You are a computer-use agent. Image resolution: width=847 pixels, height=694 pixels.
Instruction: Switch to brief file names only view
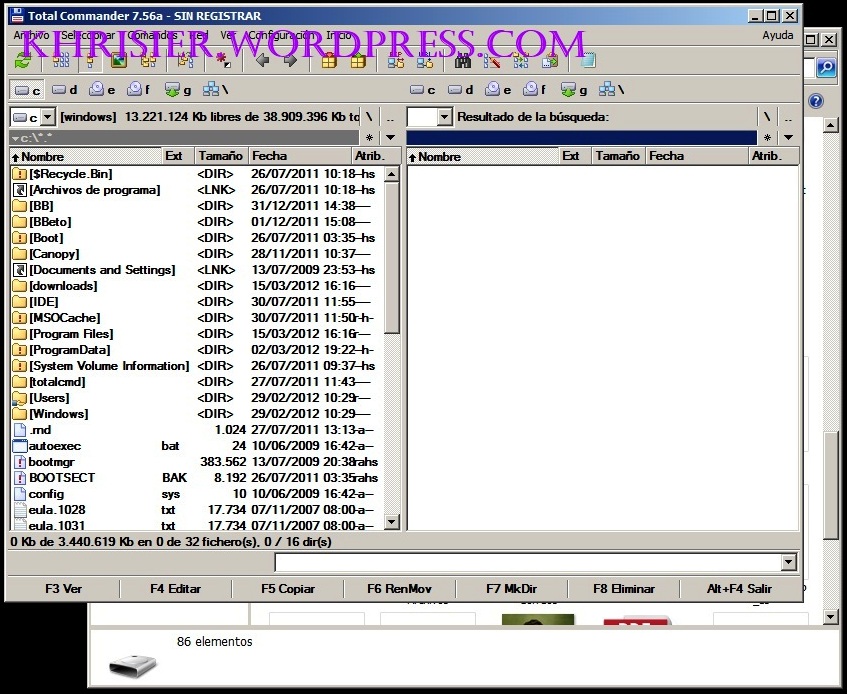61,61
